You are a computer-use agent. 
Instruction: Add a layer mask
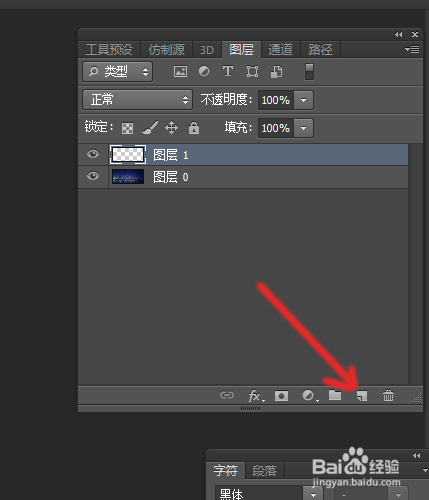(281, 396)
